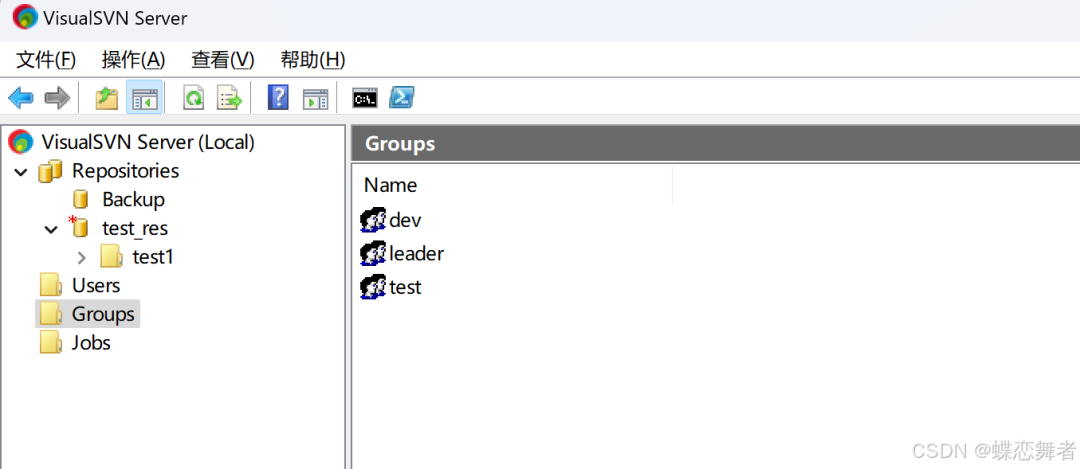Open the 文件(F) menu
Screen dimensions: 1080x469
(46, 61)
